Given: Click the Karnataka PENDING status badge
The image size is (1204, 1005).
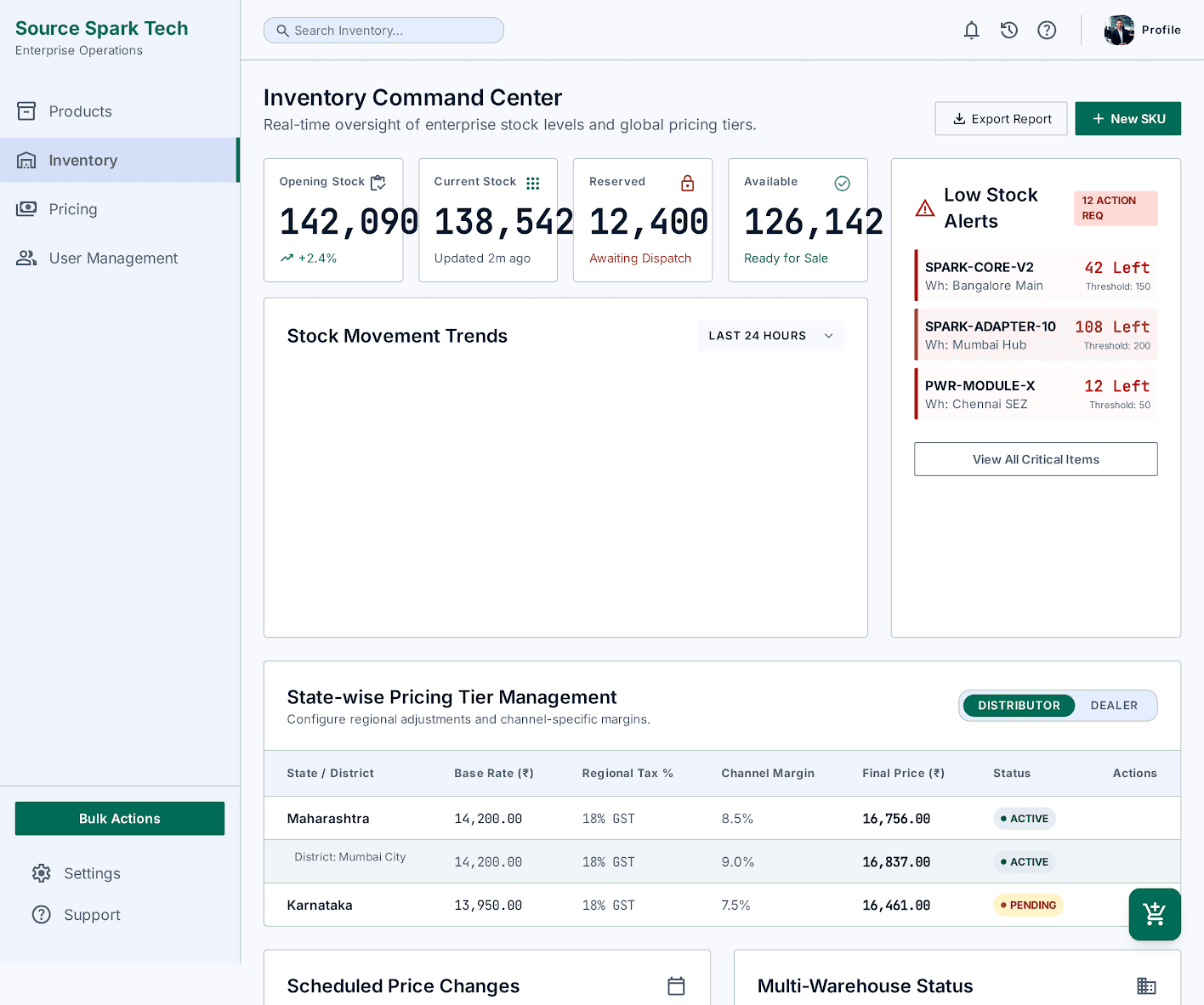Looking at the screenshot, I should 1028,905.
